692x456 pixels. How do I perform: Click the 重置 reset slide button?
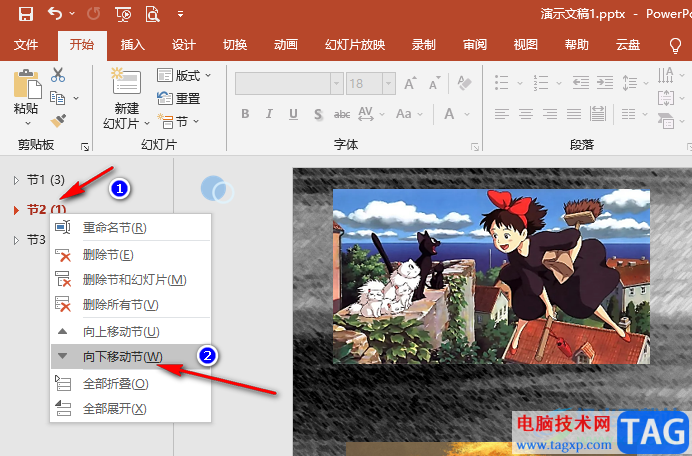179,98
